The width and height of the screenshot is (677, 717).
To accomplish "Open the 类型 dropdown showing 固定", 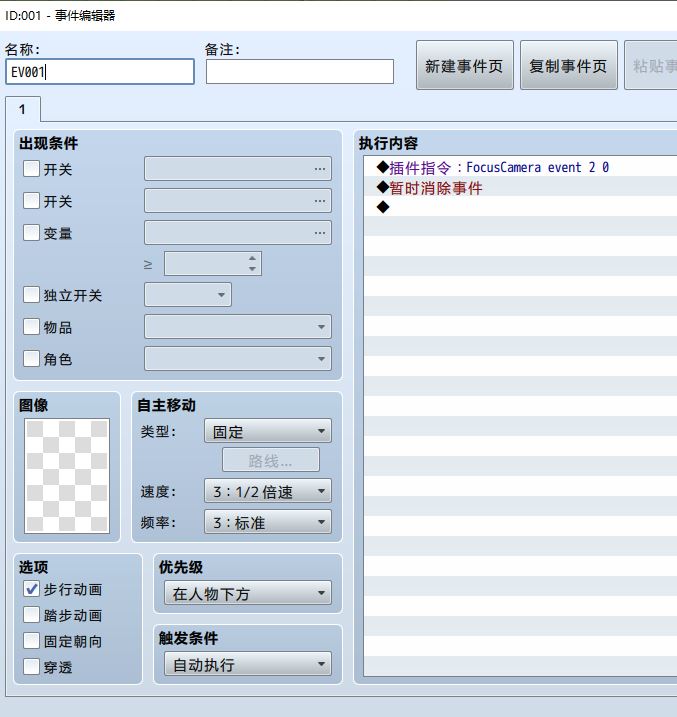I will (268, 431).
